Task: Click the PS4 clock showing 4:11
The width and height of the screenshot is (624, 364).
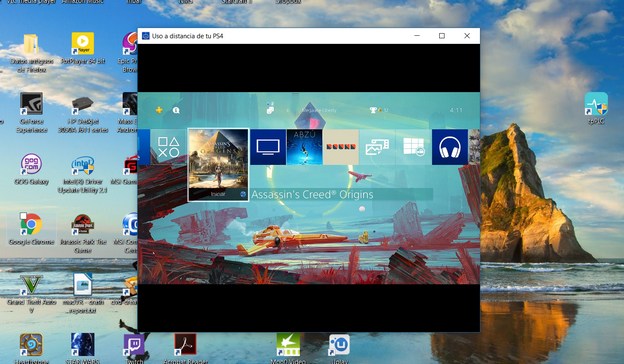Action: click(x=456, y=110)
